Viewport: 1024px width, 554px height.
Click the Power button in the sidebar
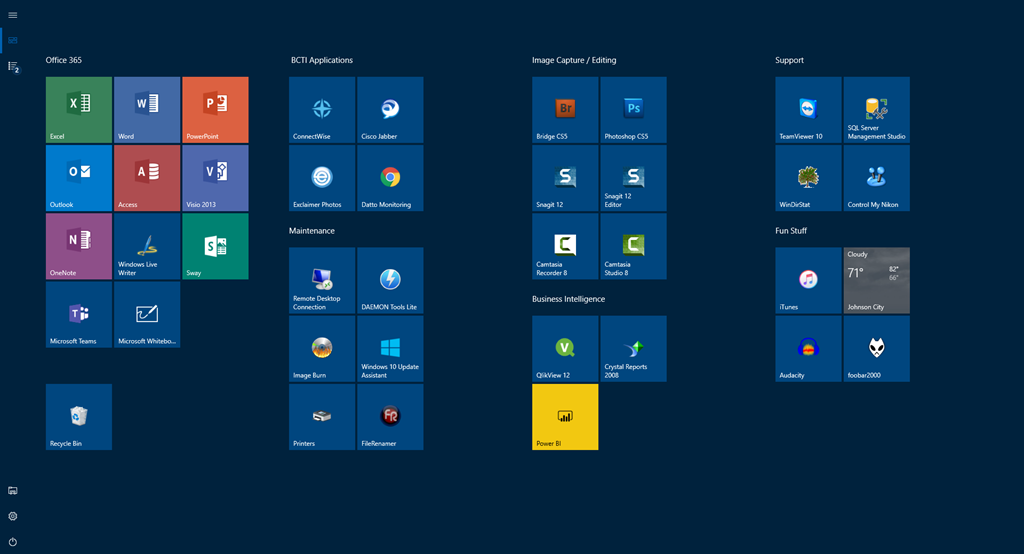13,542
